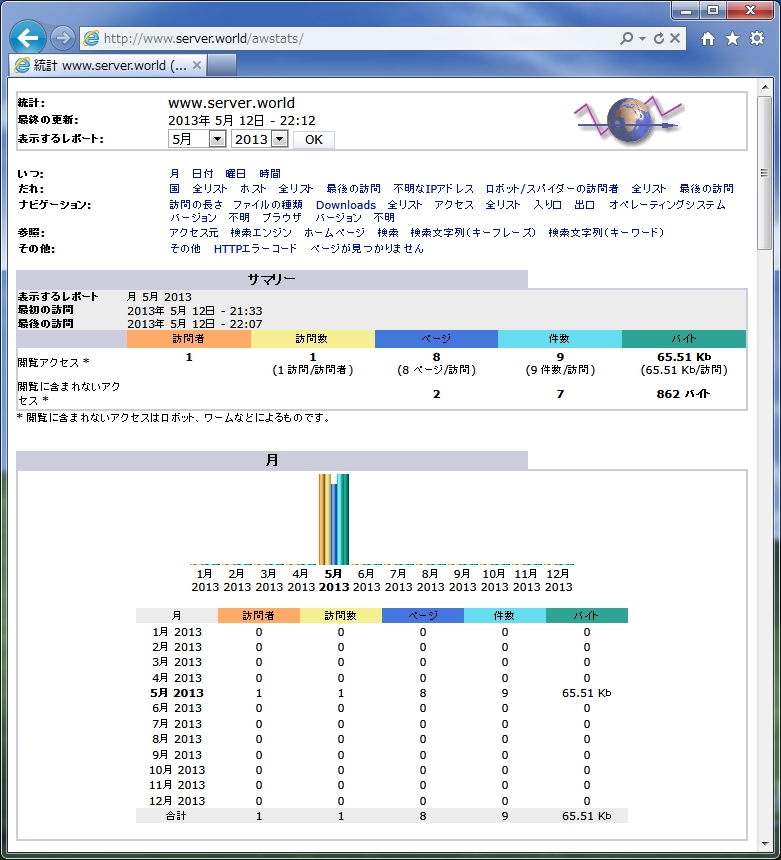
Task: Click the Internet Explorer page icon in address bar
Action: [91, 38]
